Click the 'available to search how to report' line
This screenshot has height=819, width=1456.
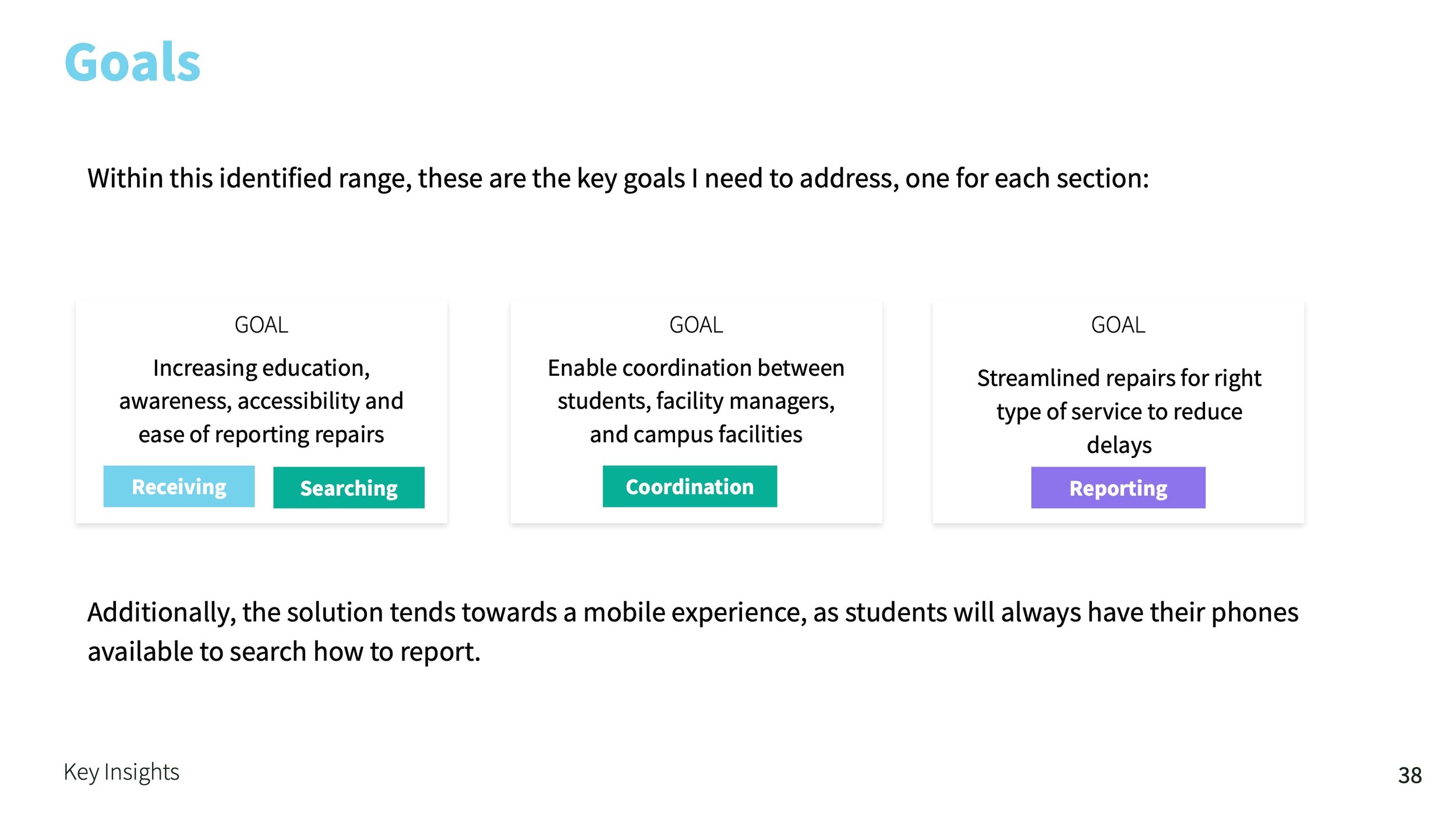coord(284,652)
